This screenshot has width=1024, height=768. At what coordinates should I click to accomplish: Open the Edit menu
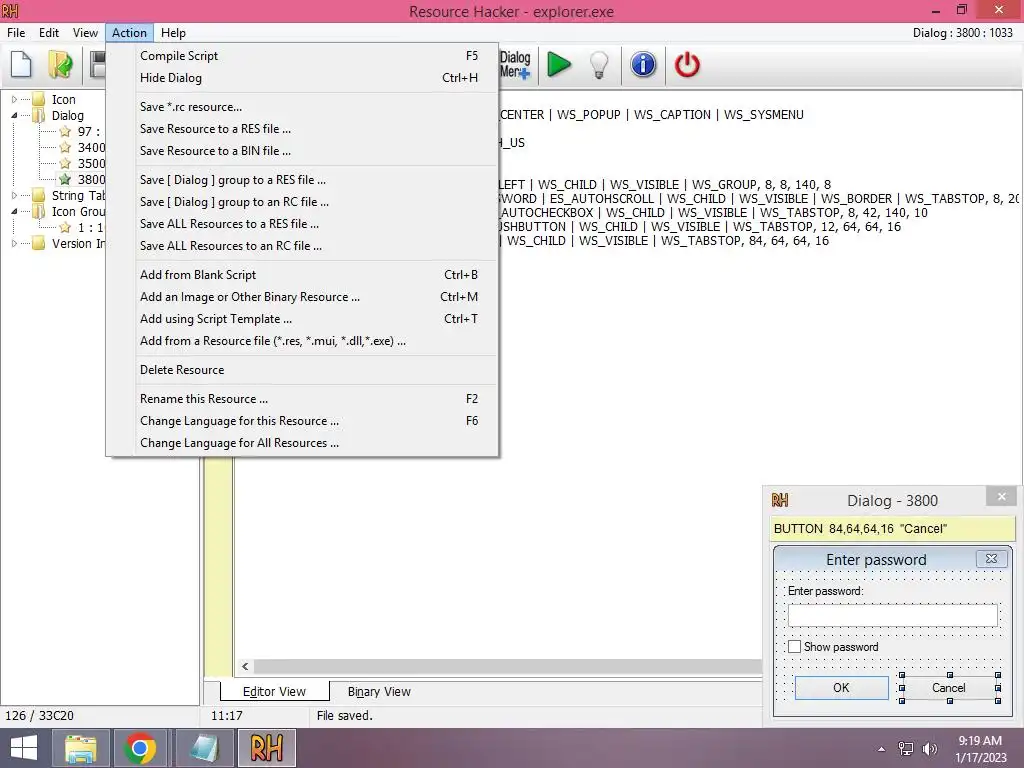click(x=49, y=33)
